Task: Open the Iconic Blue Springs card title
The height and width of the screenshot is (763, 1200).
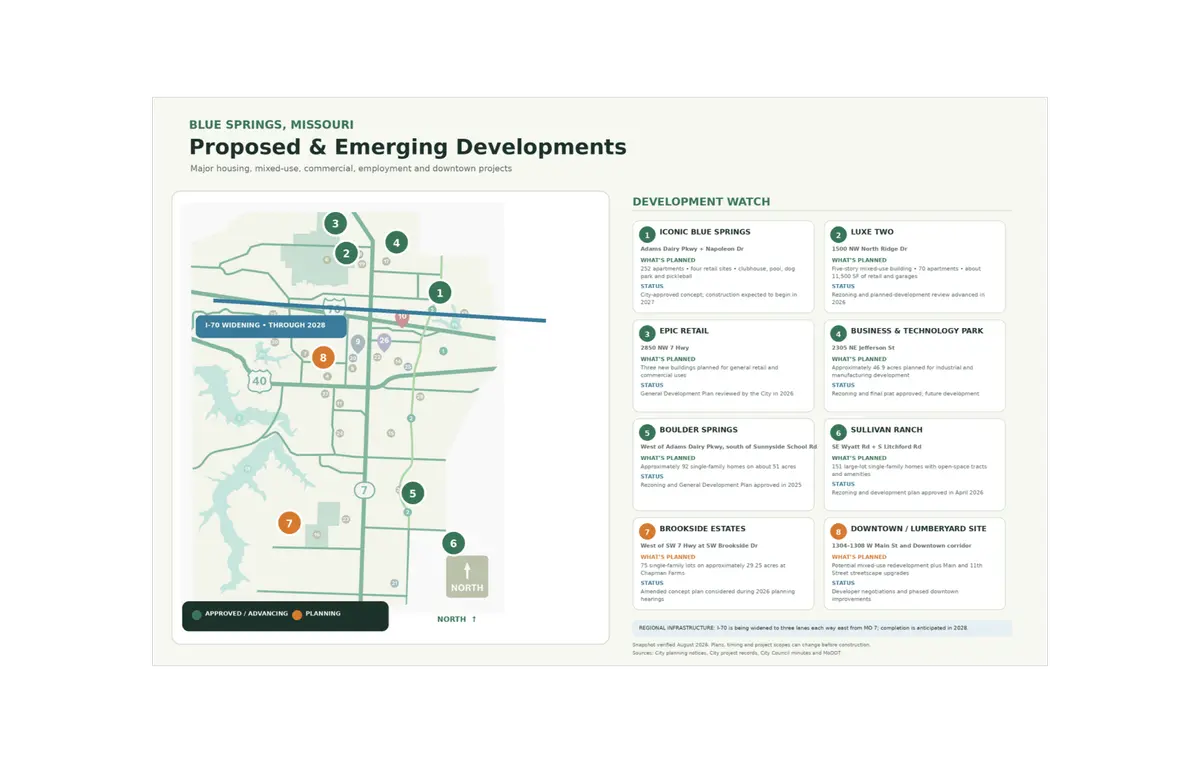Action: click(705, 232)
